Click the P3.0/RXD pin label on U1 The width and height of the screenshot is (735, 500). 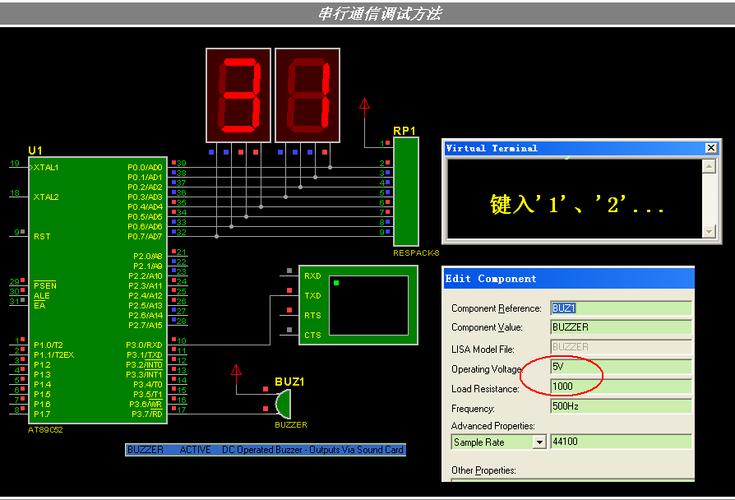click(x=144, y=345)
